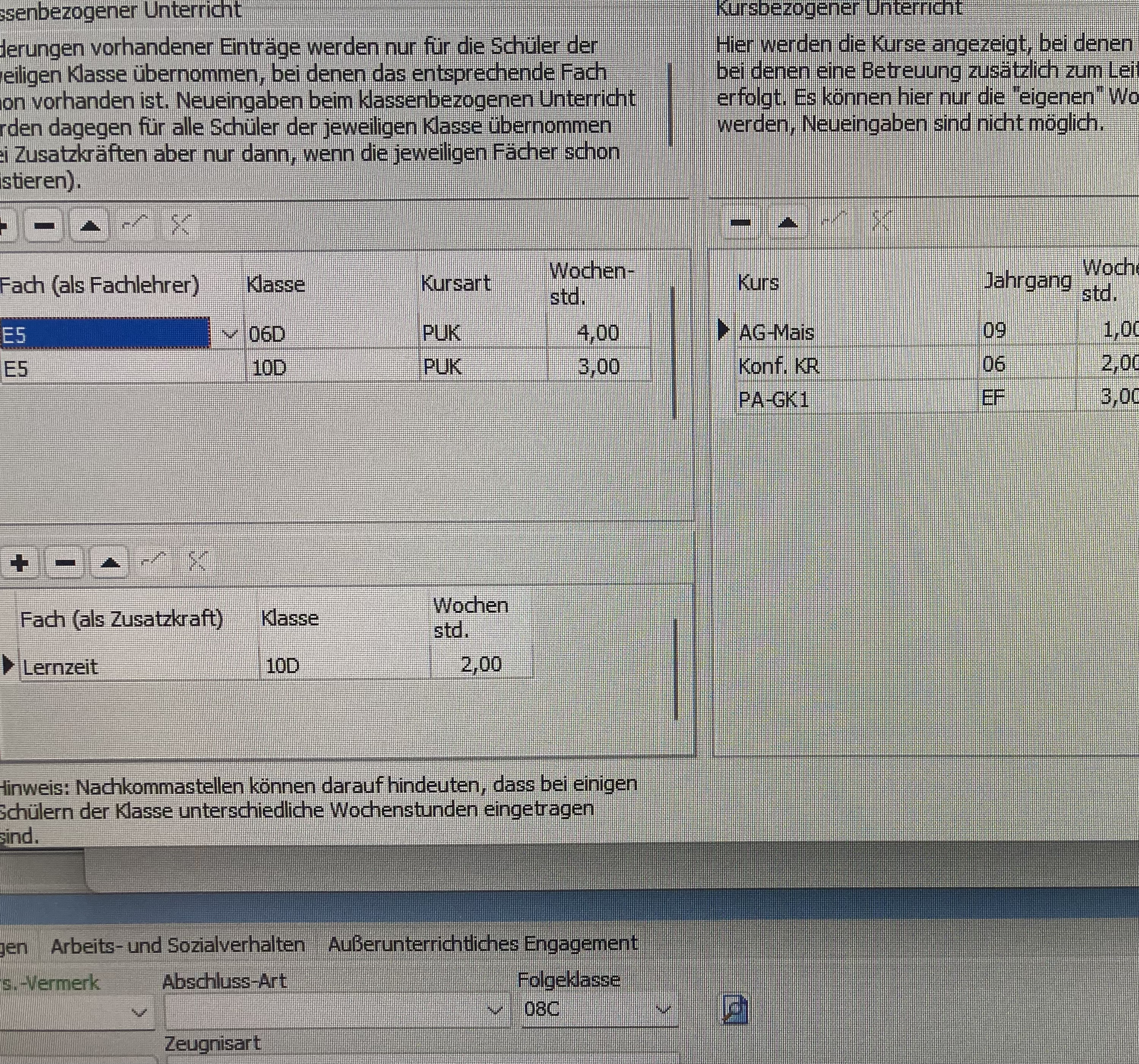The image size is (1139, 1064).
Task: Click Jahrgang cell 09
Action: (1028, 330)
